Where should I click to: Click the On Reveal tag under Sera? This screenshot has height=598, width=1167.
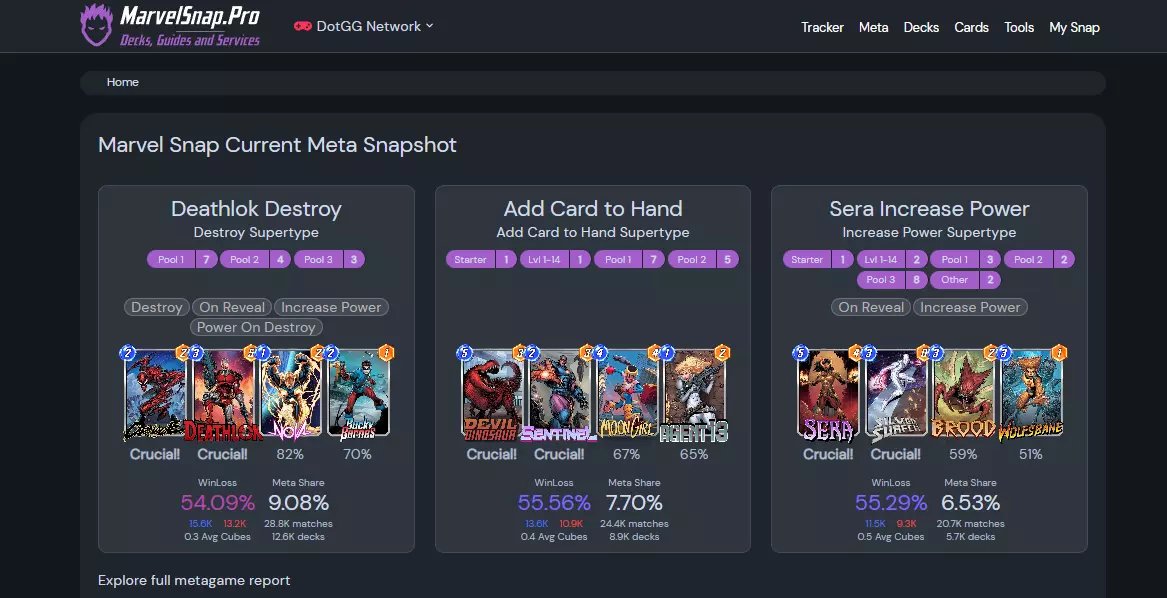[870, 307]
